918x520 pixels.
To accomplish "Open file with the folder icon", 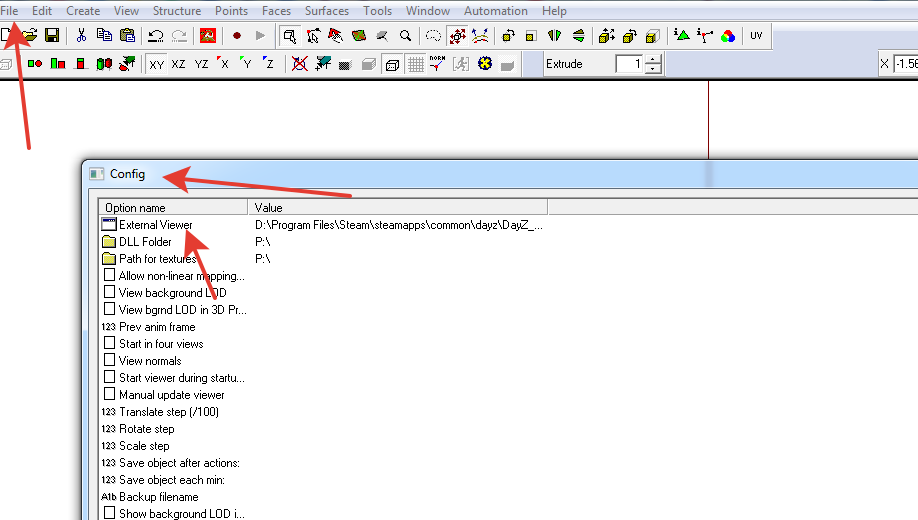I will (x=29, y=36).
